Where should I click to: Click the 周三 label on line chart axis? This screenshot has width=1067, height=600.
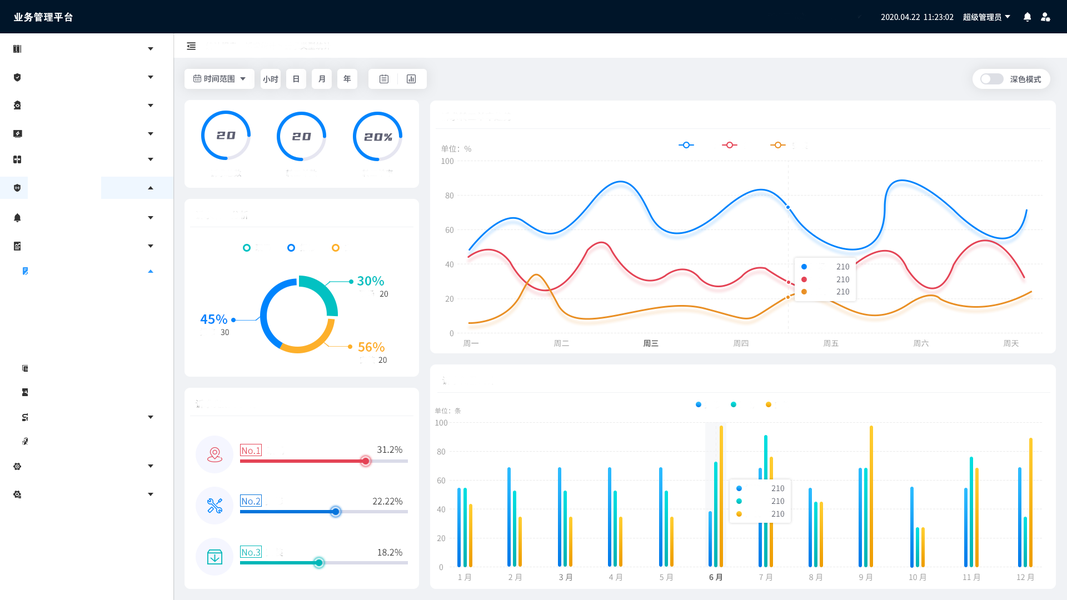click(651, 344)
